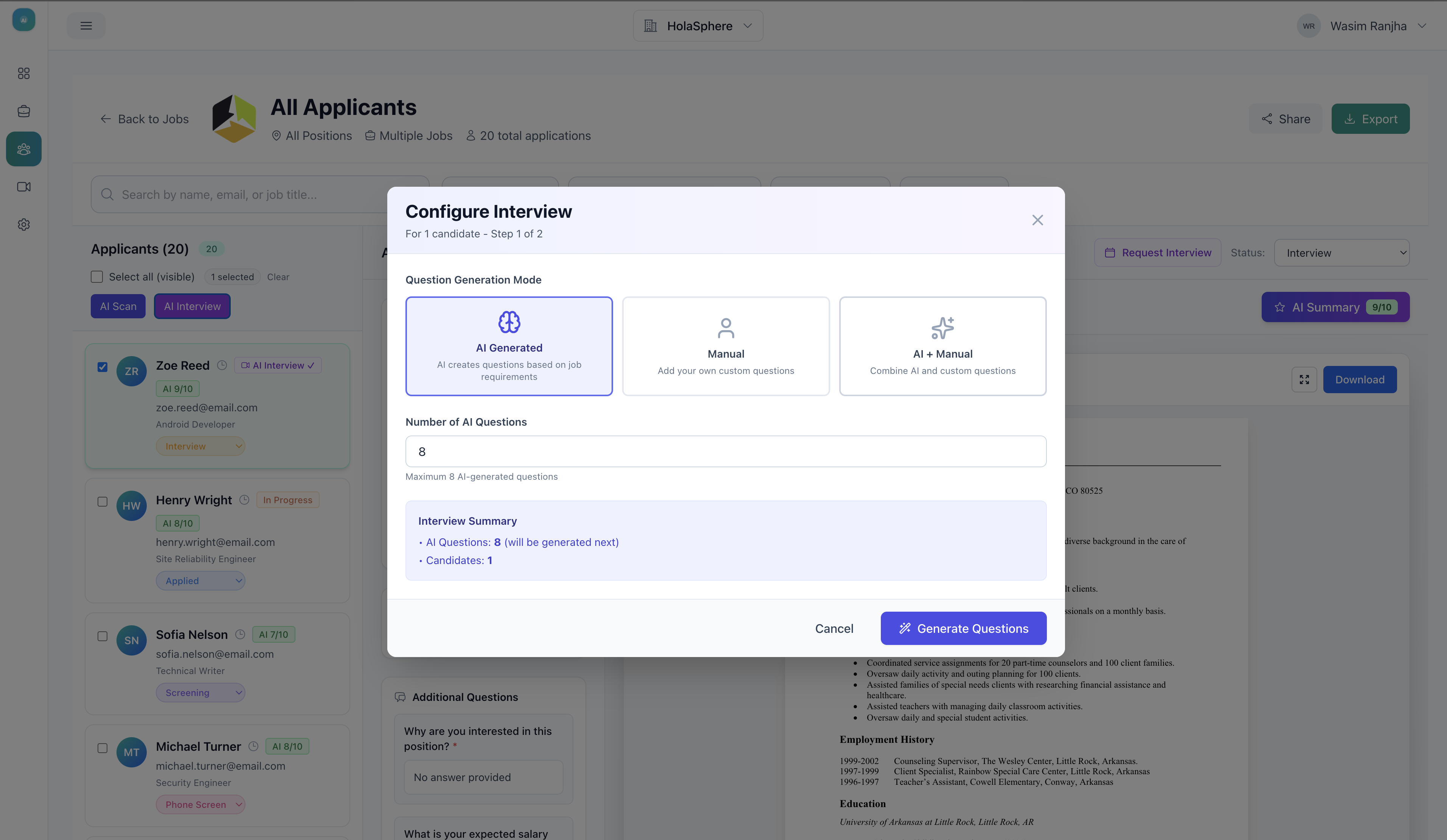Viewport: 1447px width, 840px height.
Task: Click Download on the resume preview
Action: tap(1359, 379)
